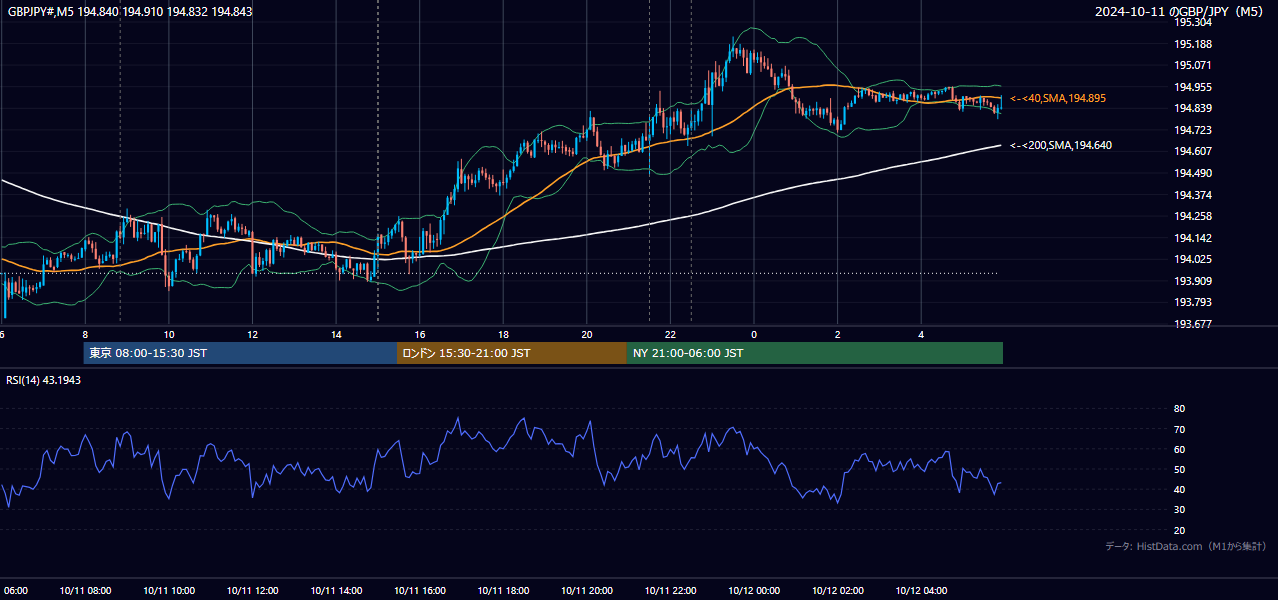Click price axis value 194.490
1278x600 pixels.
tap(1192, 173)
